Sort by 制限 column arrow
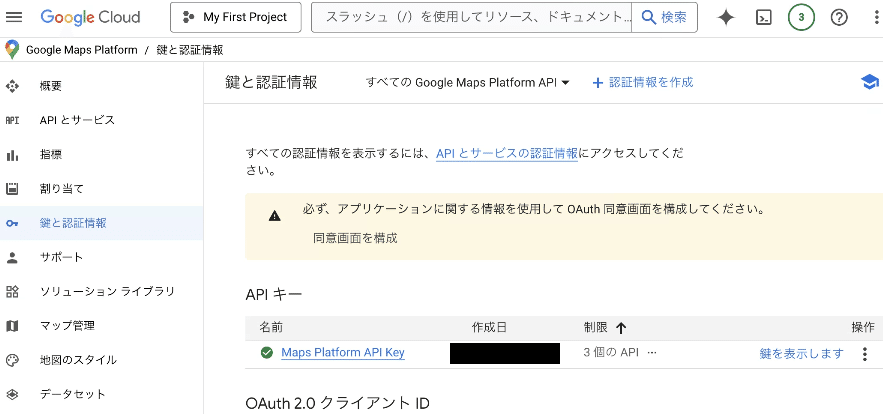Viewport: 883px width, 414px height. point(621,327)
